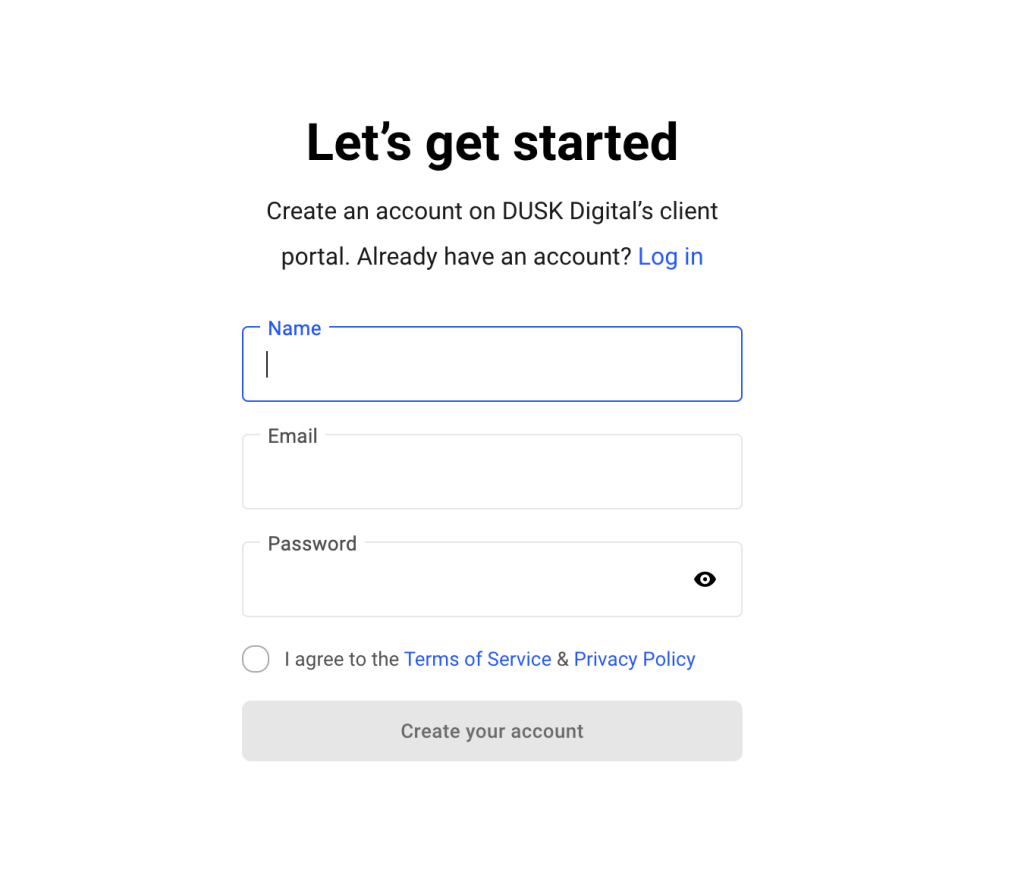Submit the signup form button
The height and width of the screenshot is (869, 1024).
(492, 731)
